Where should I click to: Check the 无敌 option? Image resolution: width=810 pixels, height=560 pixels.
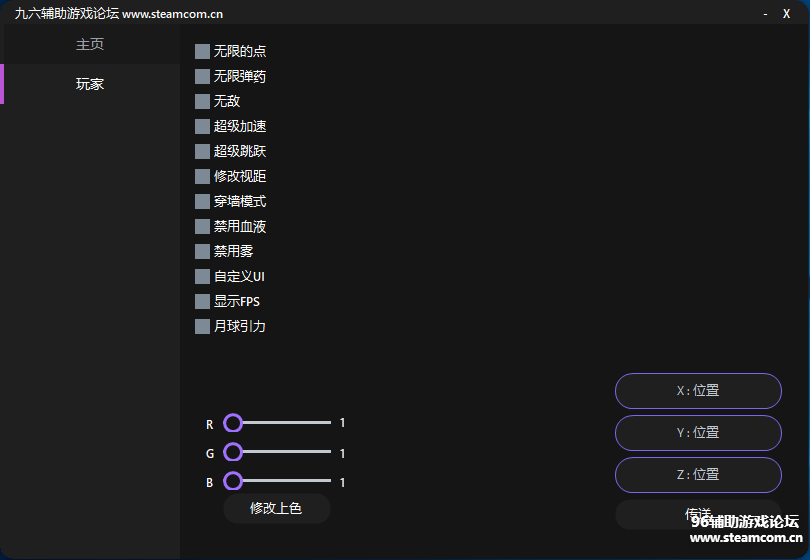pyautogui.click(x=203, y=101)
